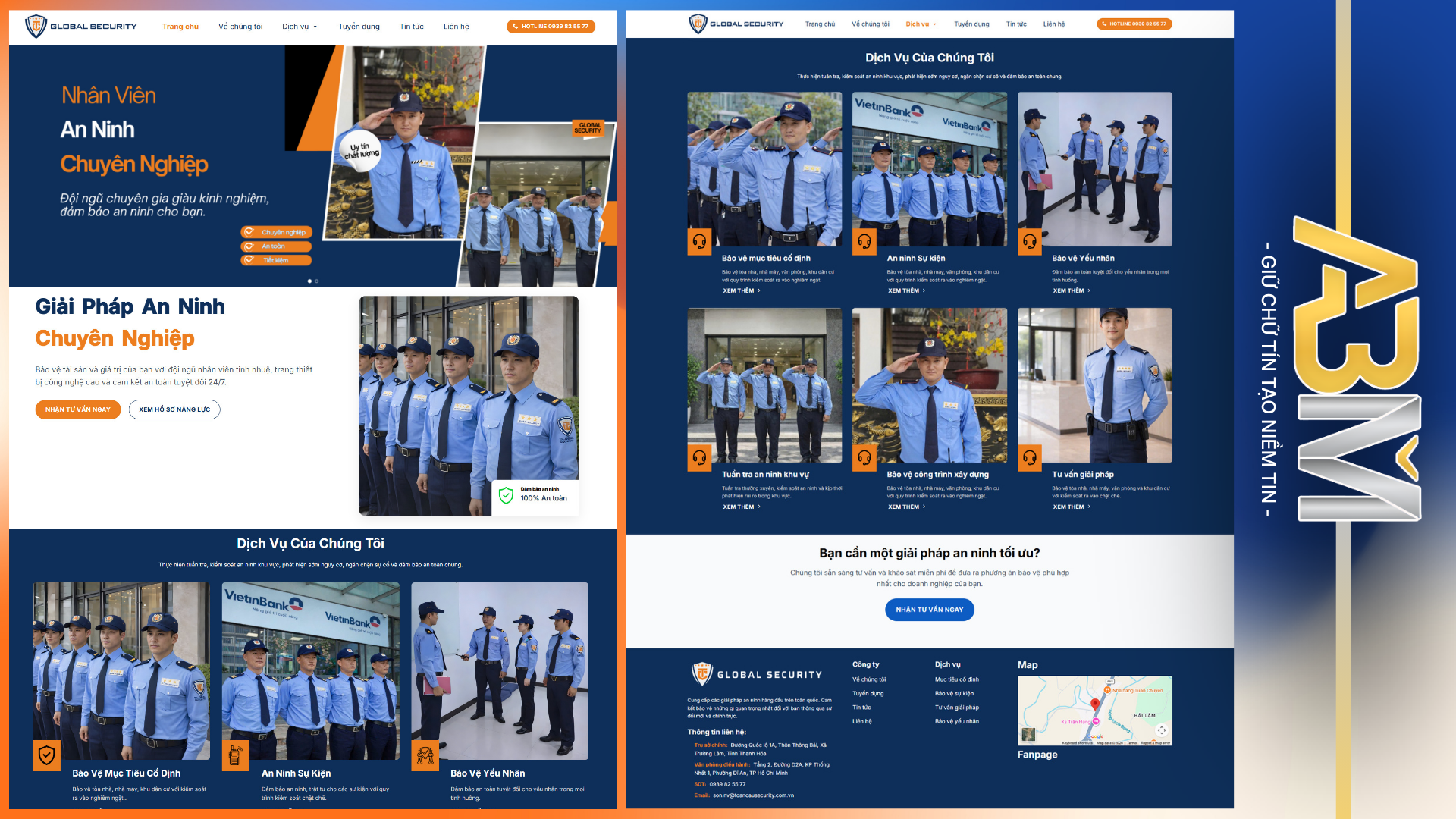
Task: Select first hero carousel dot
Action: point(309,281)
